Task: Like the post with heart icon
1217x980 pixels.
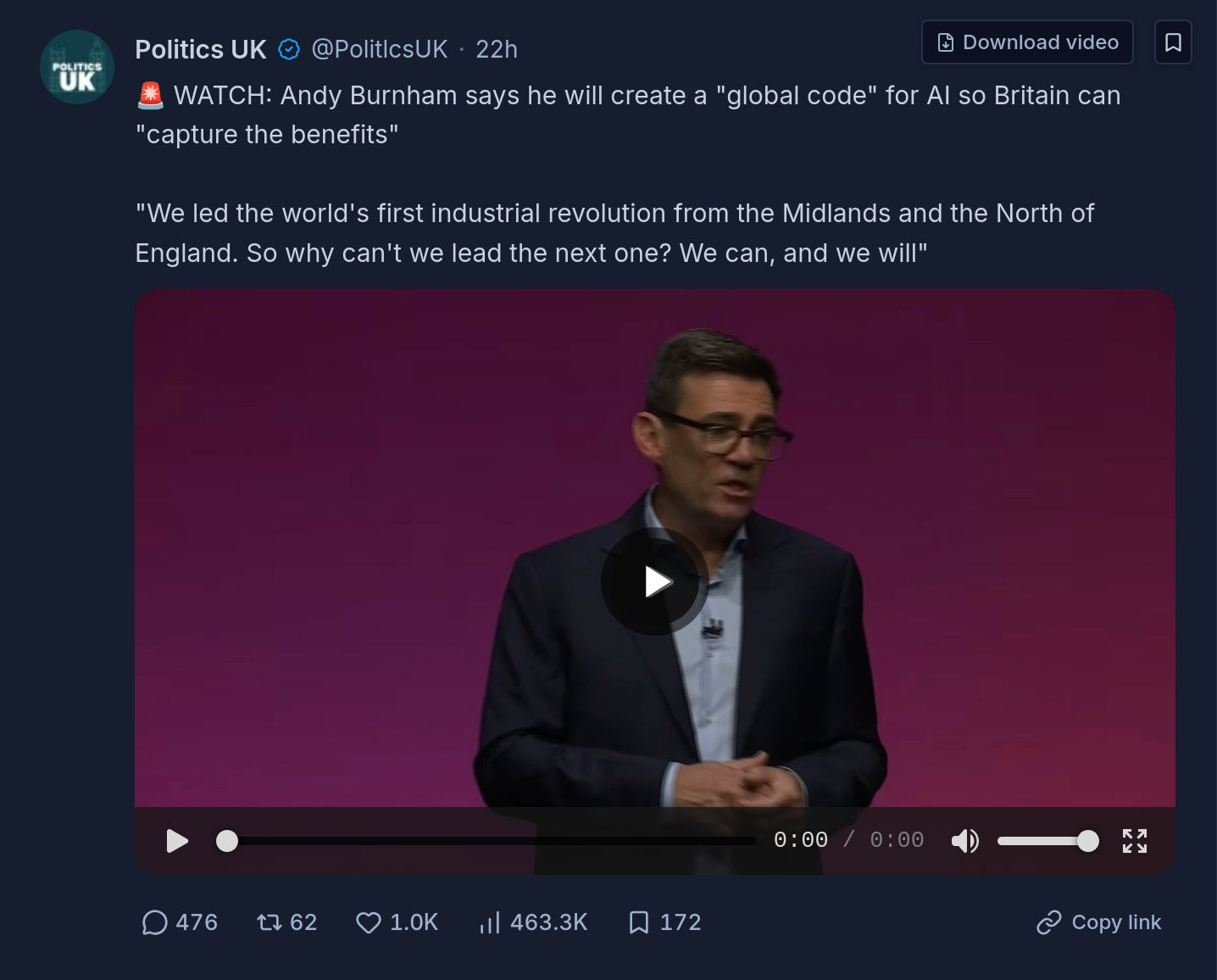Action: (369, 922)
